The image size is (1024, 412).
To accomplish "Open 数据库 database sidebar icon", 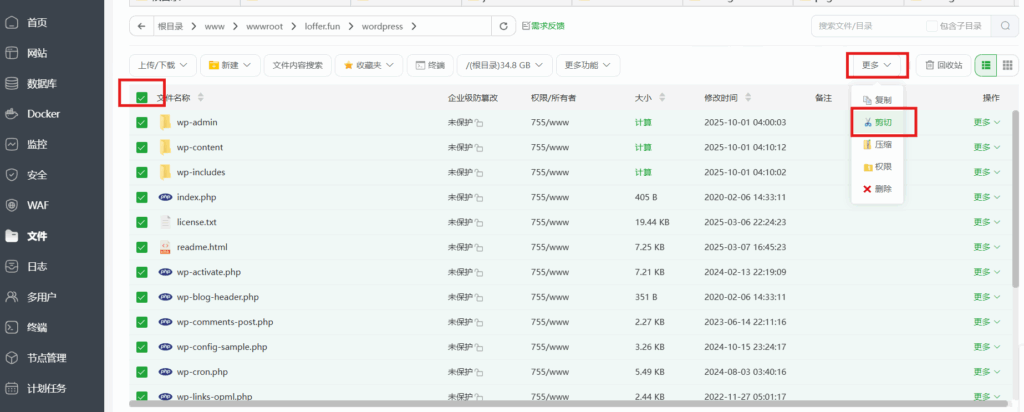I will pos(12,84).
